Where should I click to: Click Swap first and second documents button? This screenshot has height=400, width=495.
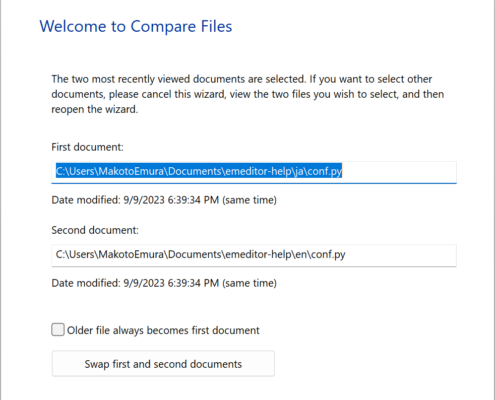click(x=163, y=364)
